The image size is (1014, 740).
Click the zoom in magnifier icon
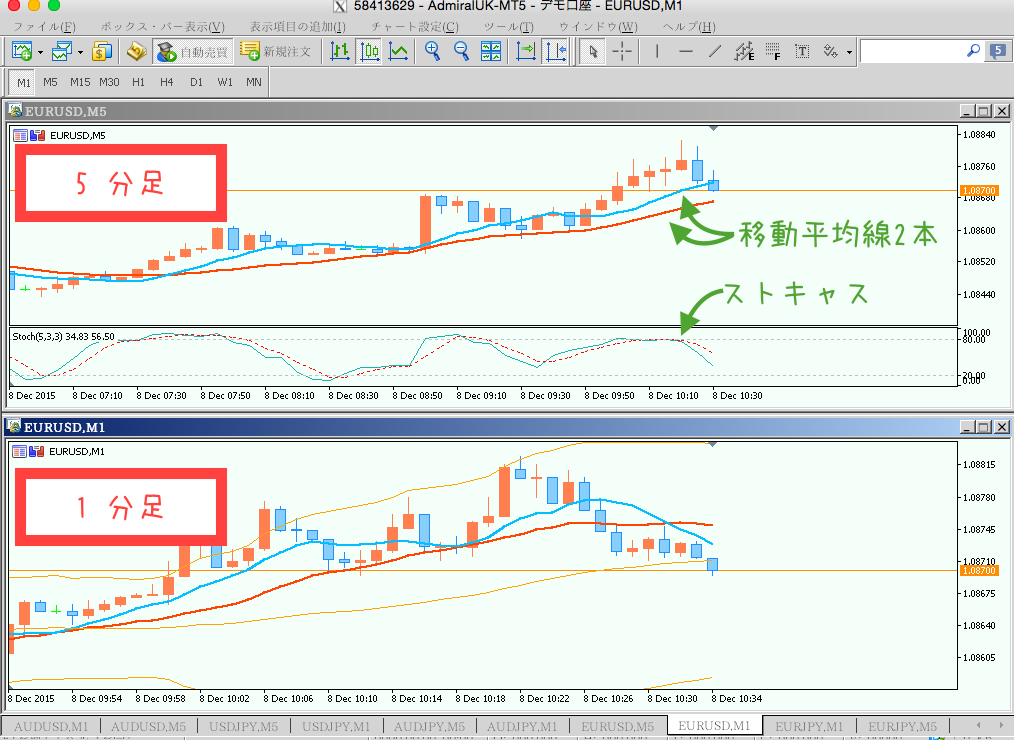[432, 51]
